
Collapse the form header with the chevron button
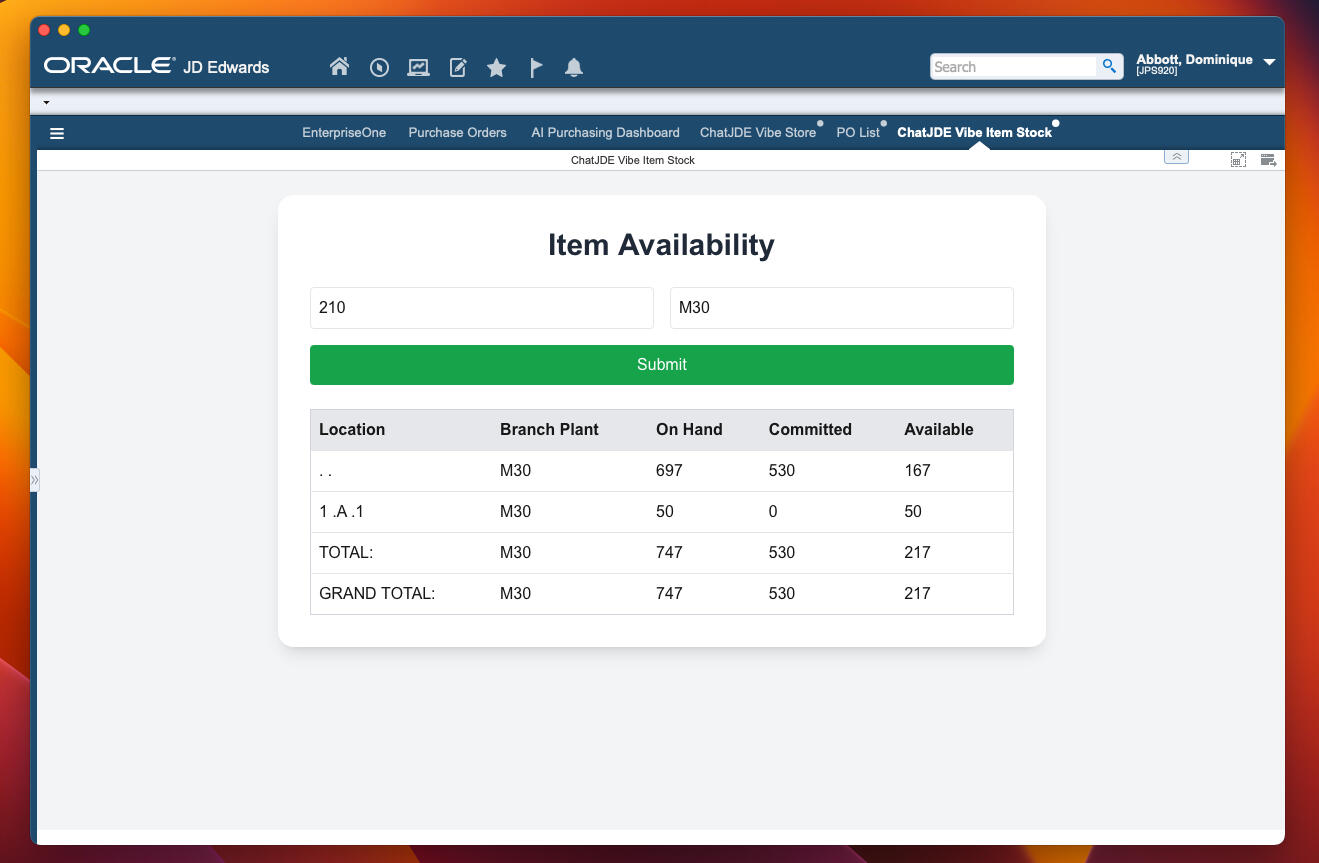(x=1176, y=156)
